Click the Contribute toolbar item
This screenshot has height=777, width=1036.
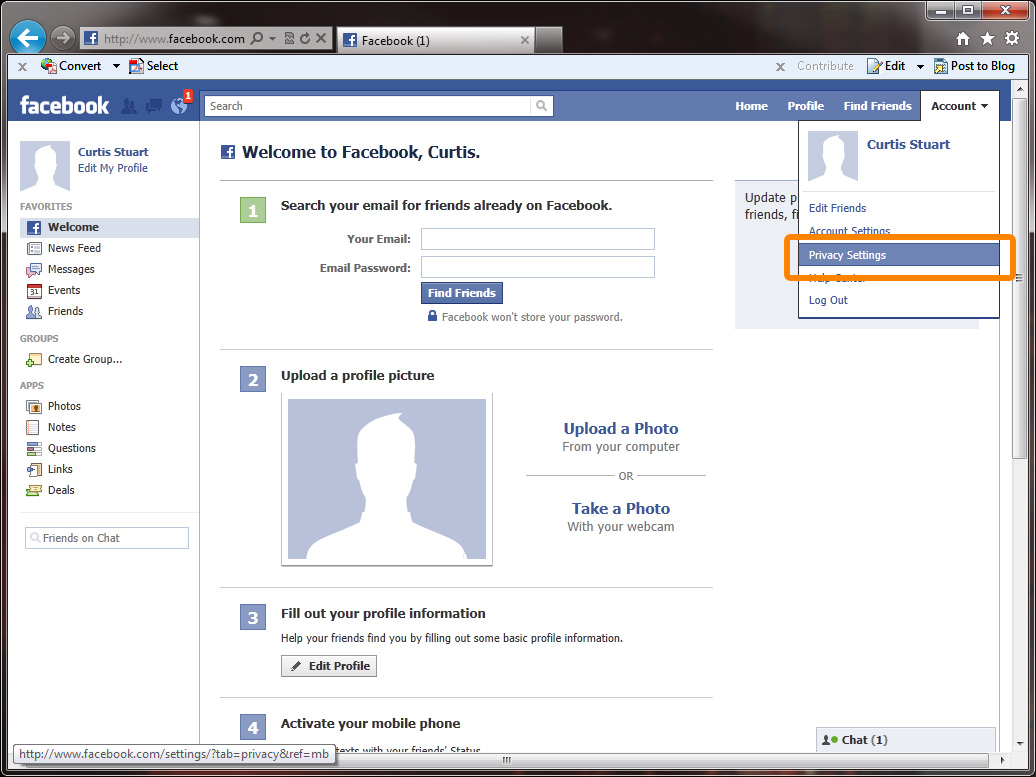tap(825, 65)
